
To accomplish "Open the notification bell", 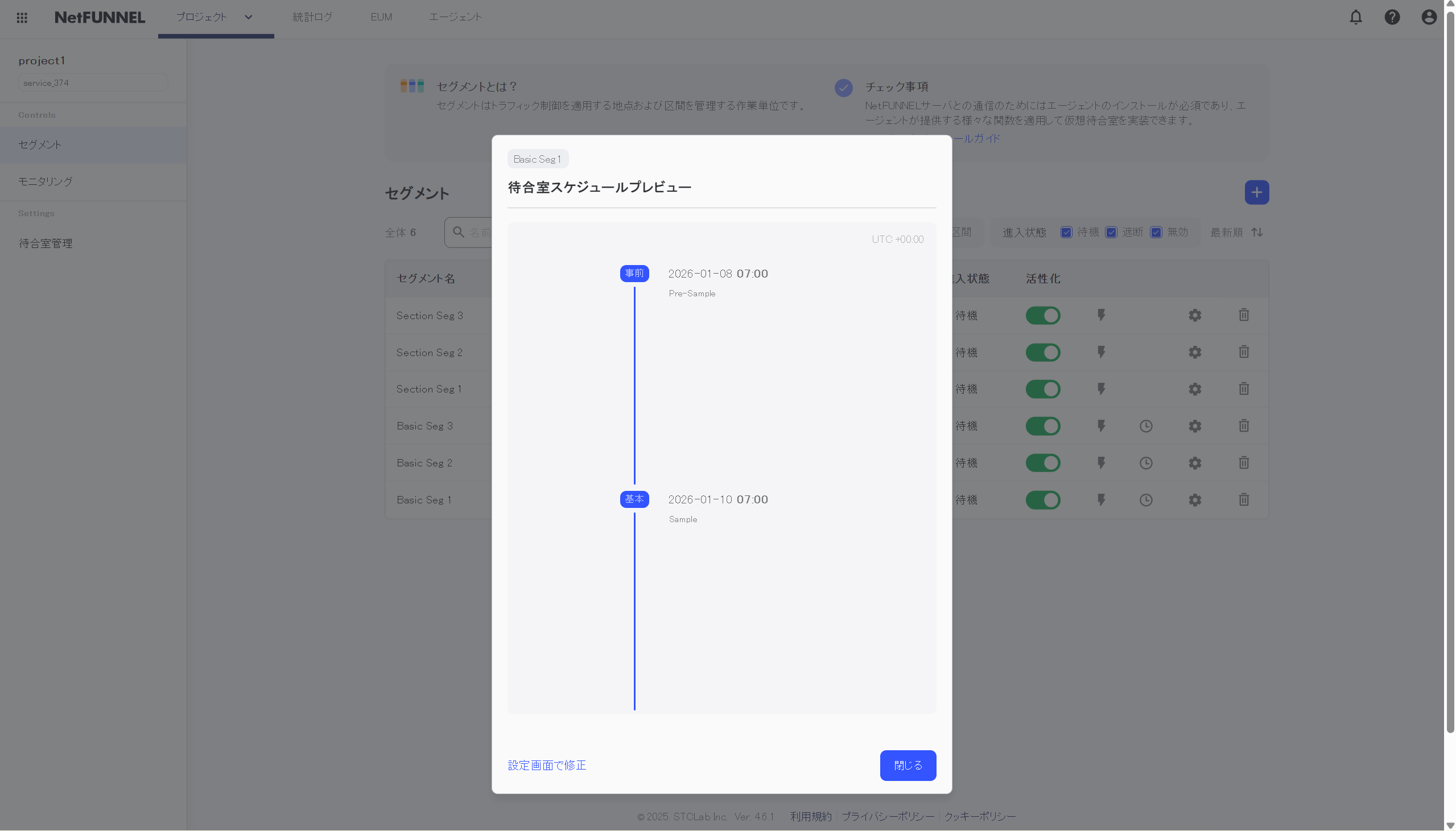I will pos(1355,18).
